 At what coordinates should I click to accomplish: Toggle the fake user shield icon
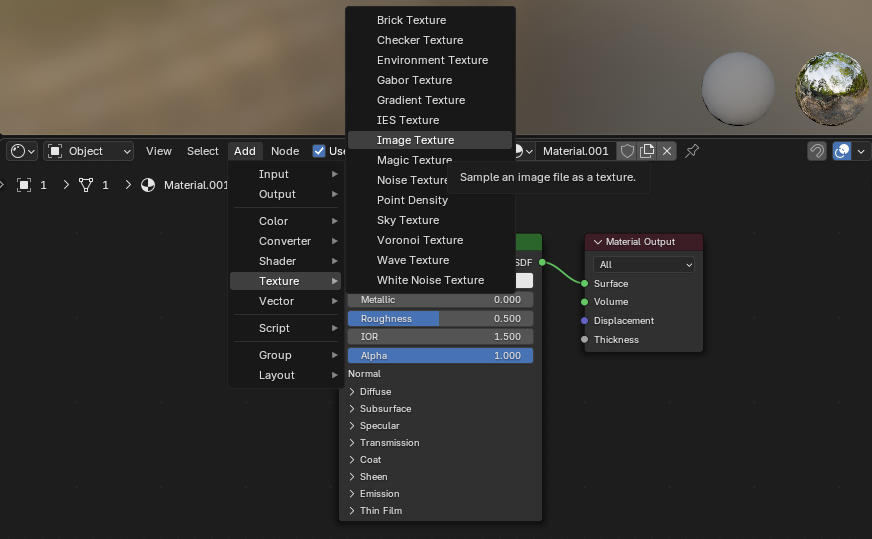click(627, 151)
